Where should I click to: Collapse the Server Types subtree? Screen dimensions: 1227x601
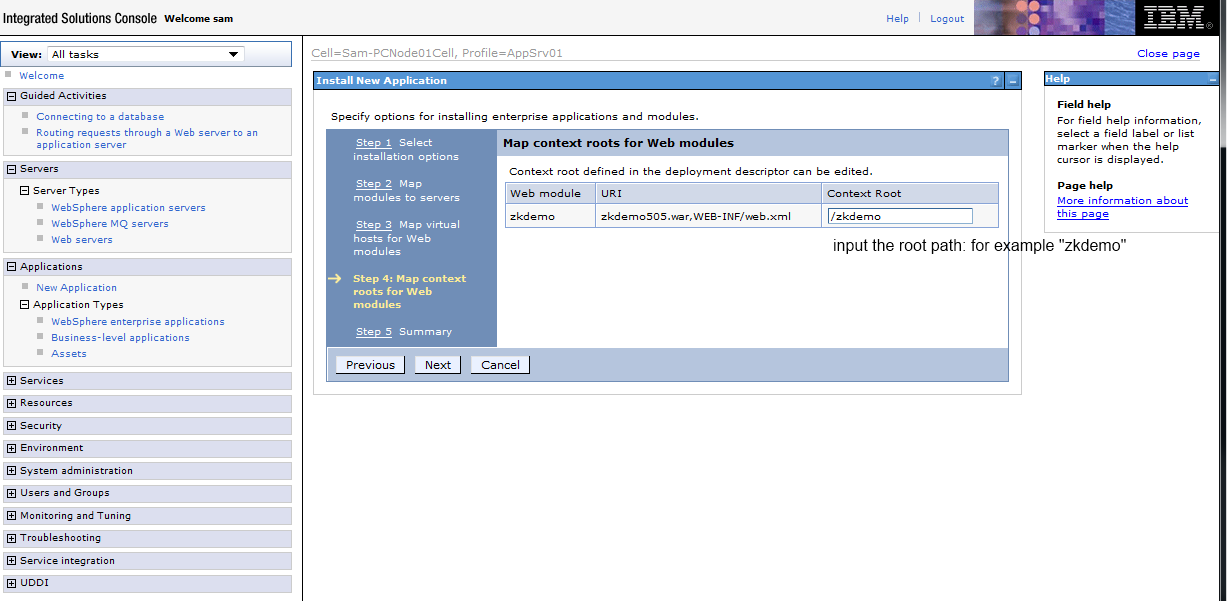(25, 191)
